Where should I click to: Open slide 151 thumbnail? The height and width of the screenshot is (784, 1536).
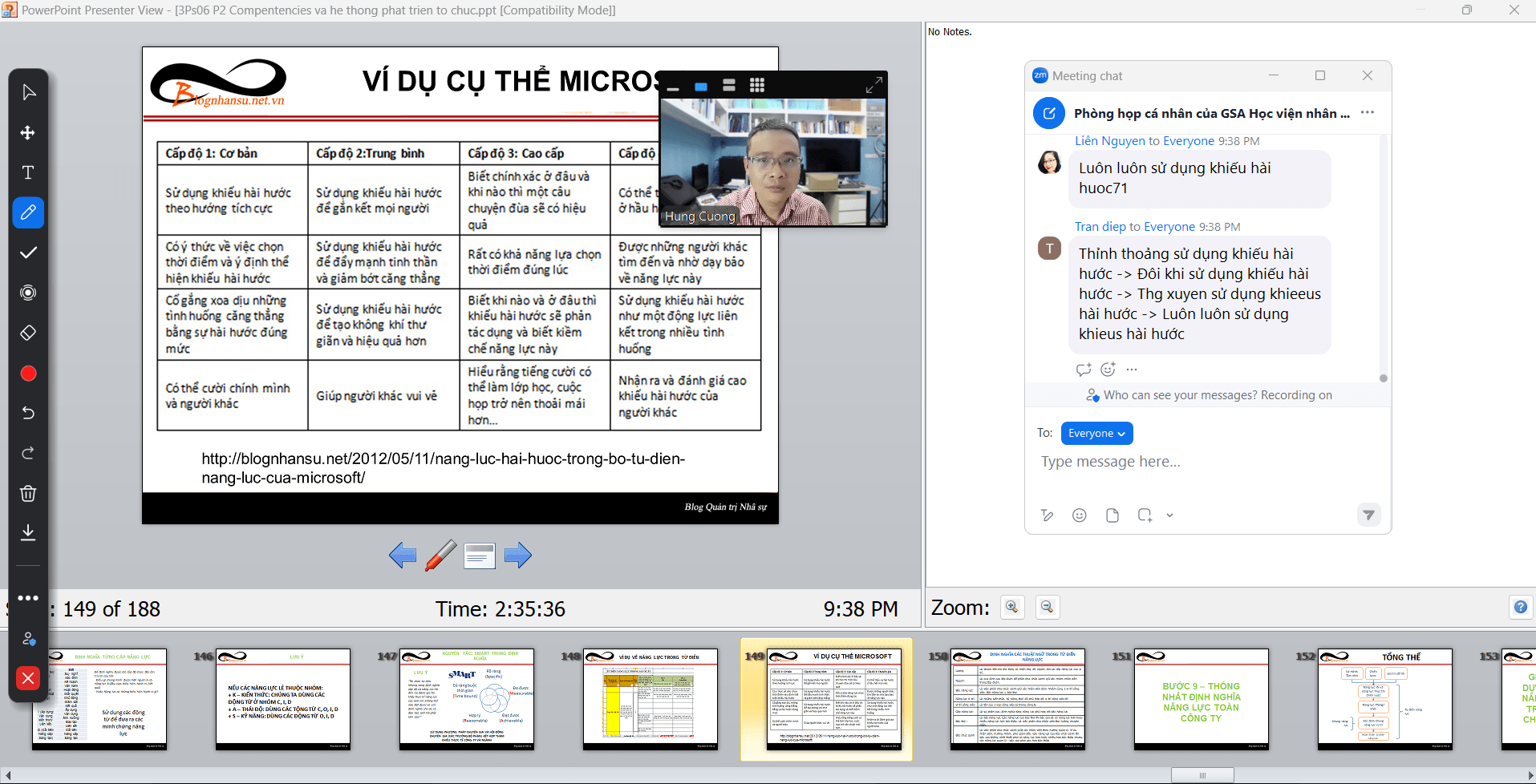coord(1202,699)
